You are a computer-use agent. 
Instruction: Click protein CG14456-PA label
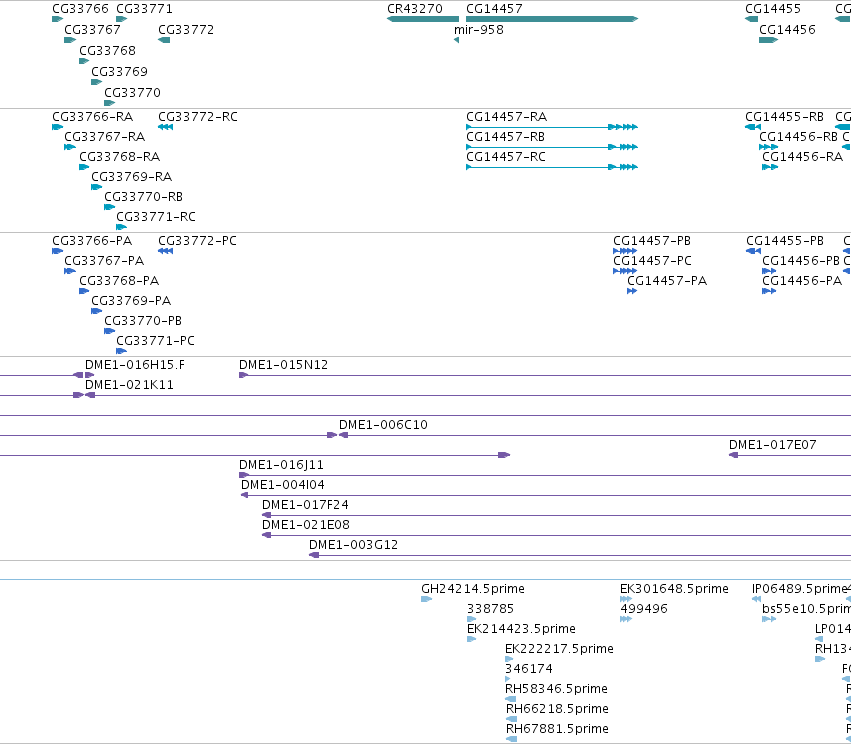click(x=802, y=281)
